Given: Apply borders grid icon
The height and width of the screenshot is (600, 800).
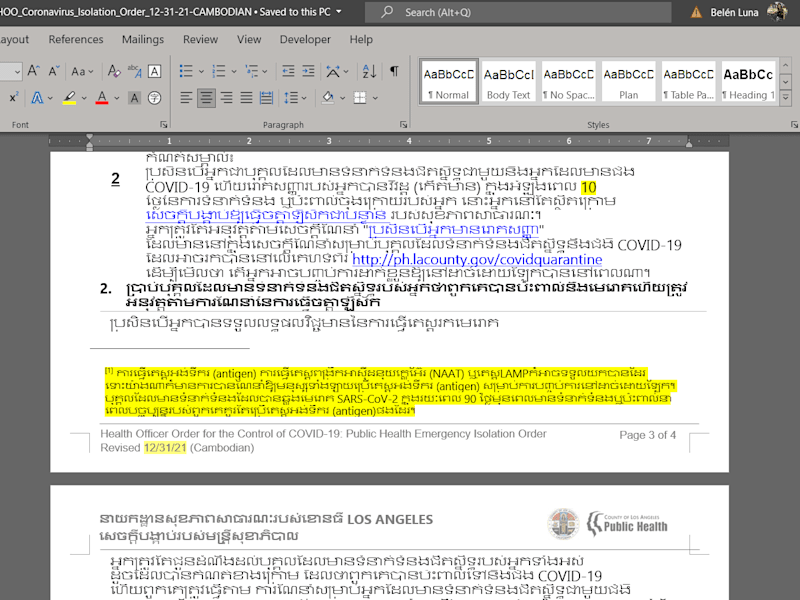Looking at the screenshot, I should point(360,97).
